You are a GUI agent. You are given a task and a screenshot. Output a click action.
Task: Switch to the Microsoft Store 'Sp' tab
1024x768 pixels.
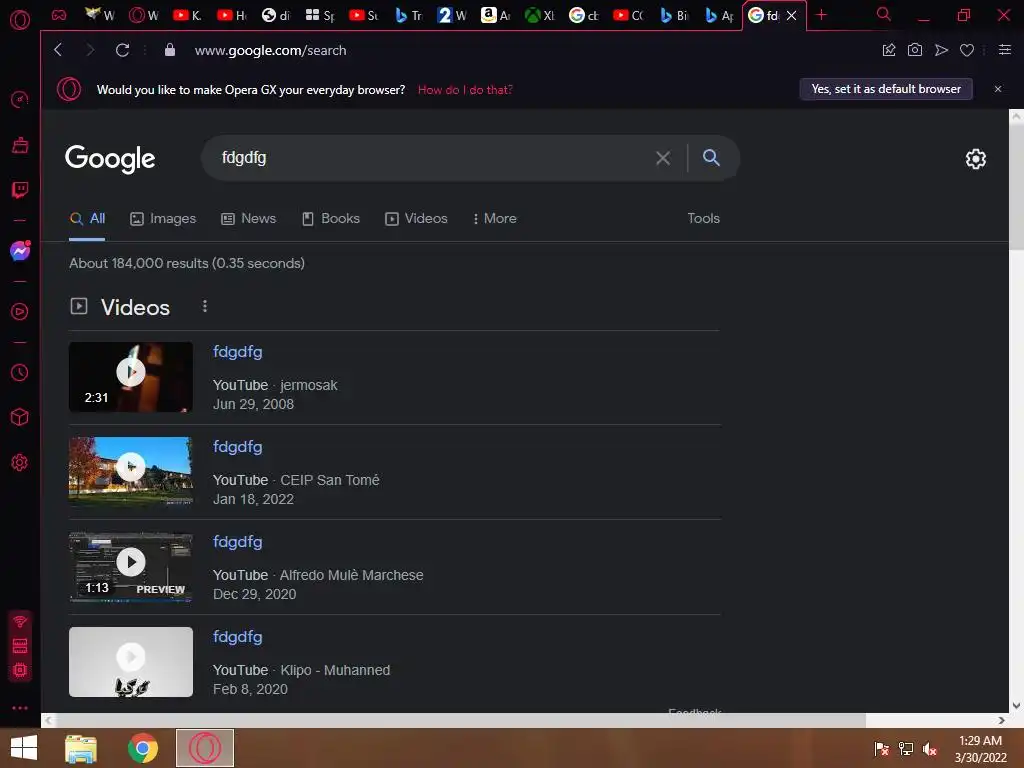(x=320, y=15)
